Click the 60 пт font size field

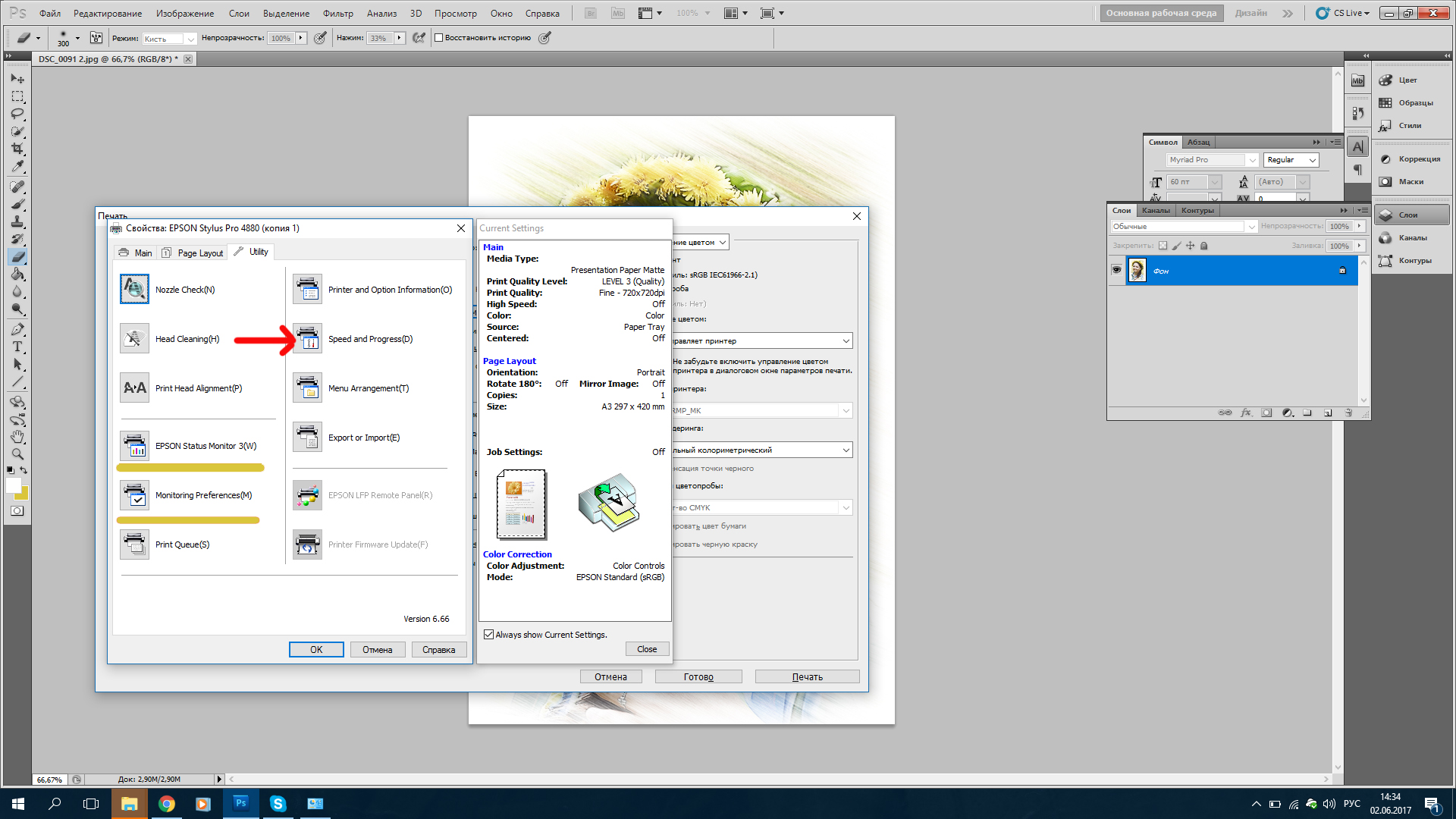point(1187,182)
